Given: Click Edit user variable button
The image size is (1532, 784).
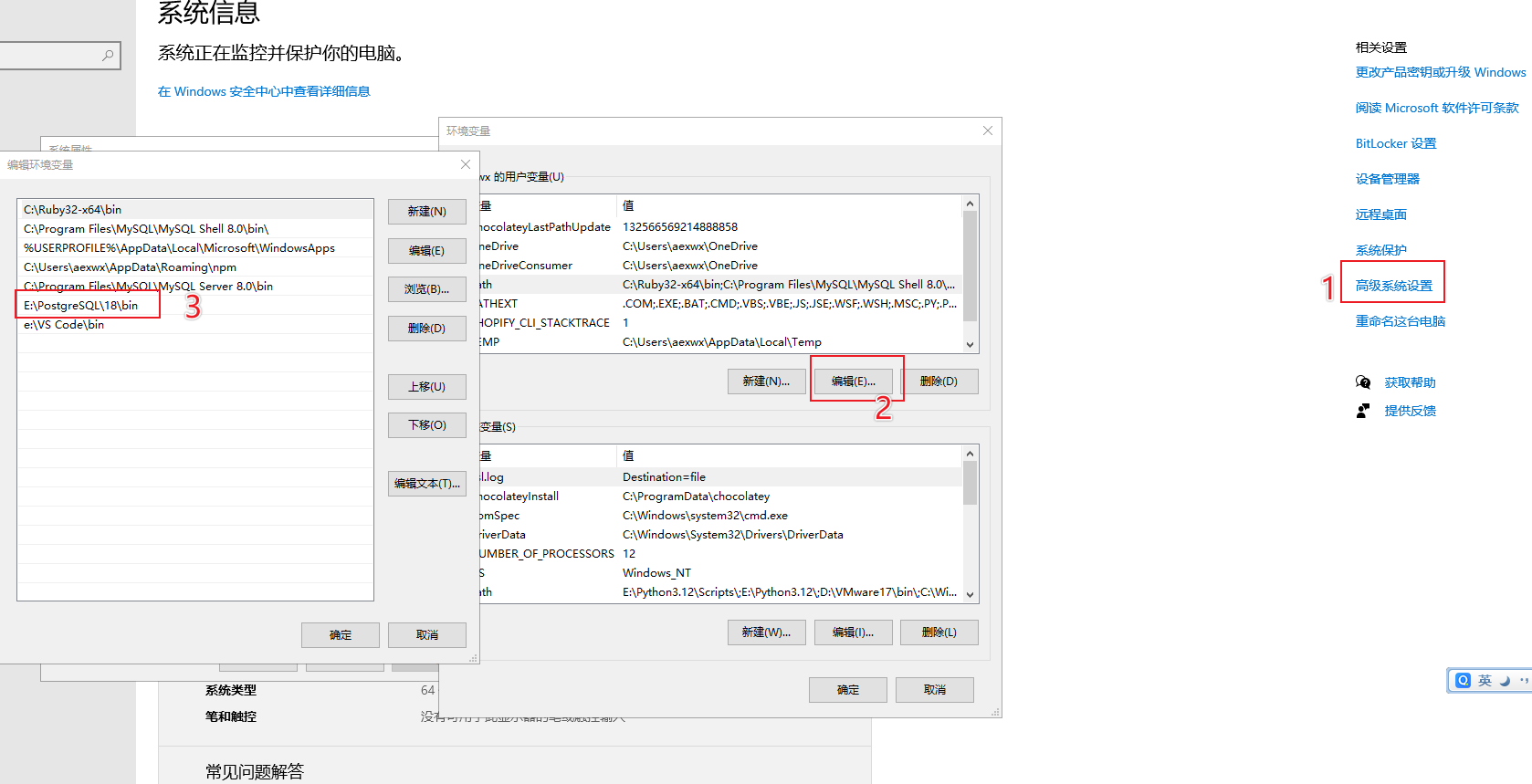Looking at the screenshot, I should tap(854, 382).
